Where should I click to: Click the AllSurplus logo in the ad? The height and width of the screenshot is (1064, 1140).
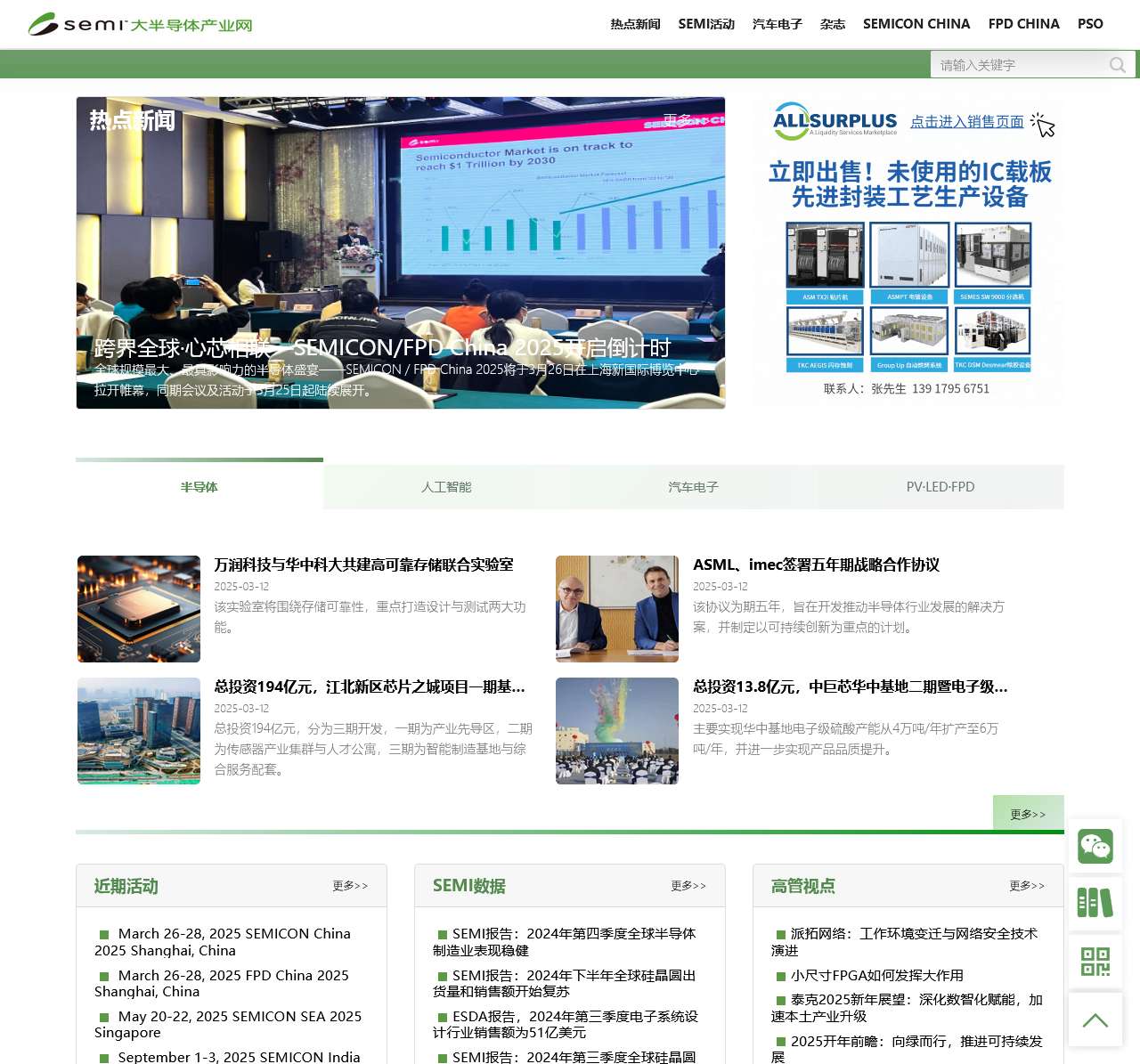(835, 122)
